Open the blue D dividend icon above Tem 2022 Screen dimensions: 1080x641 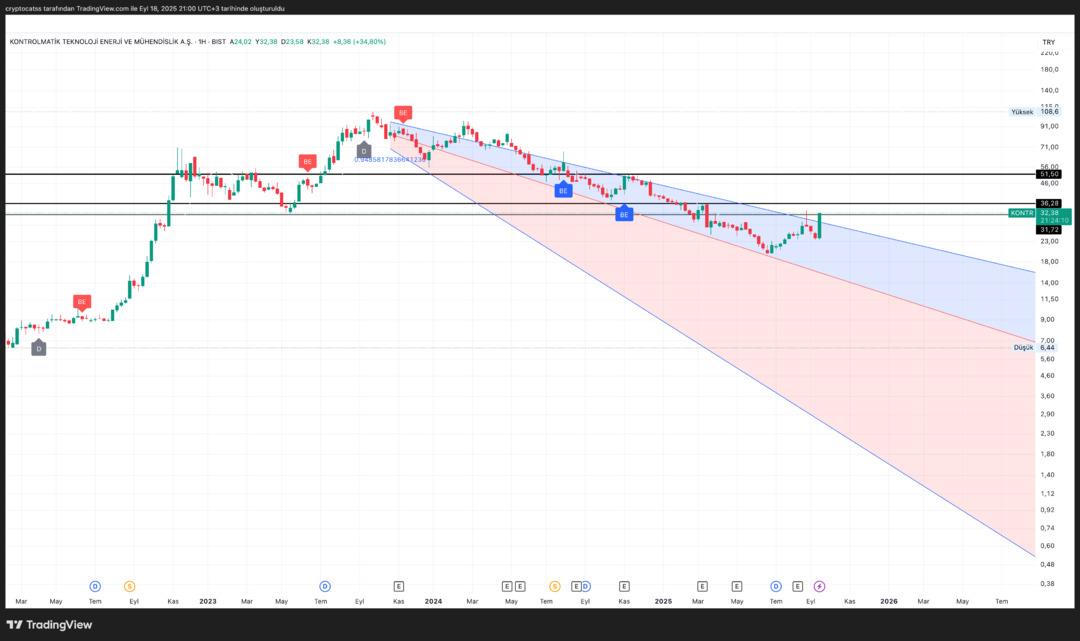coord(95,587)
